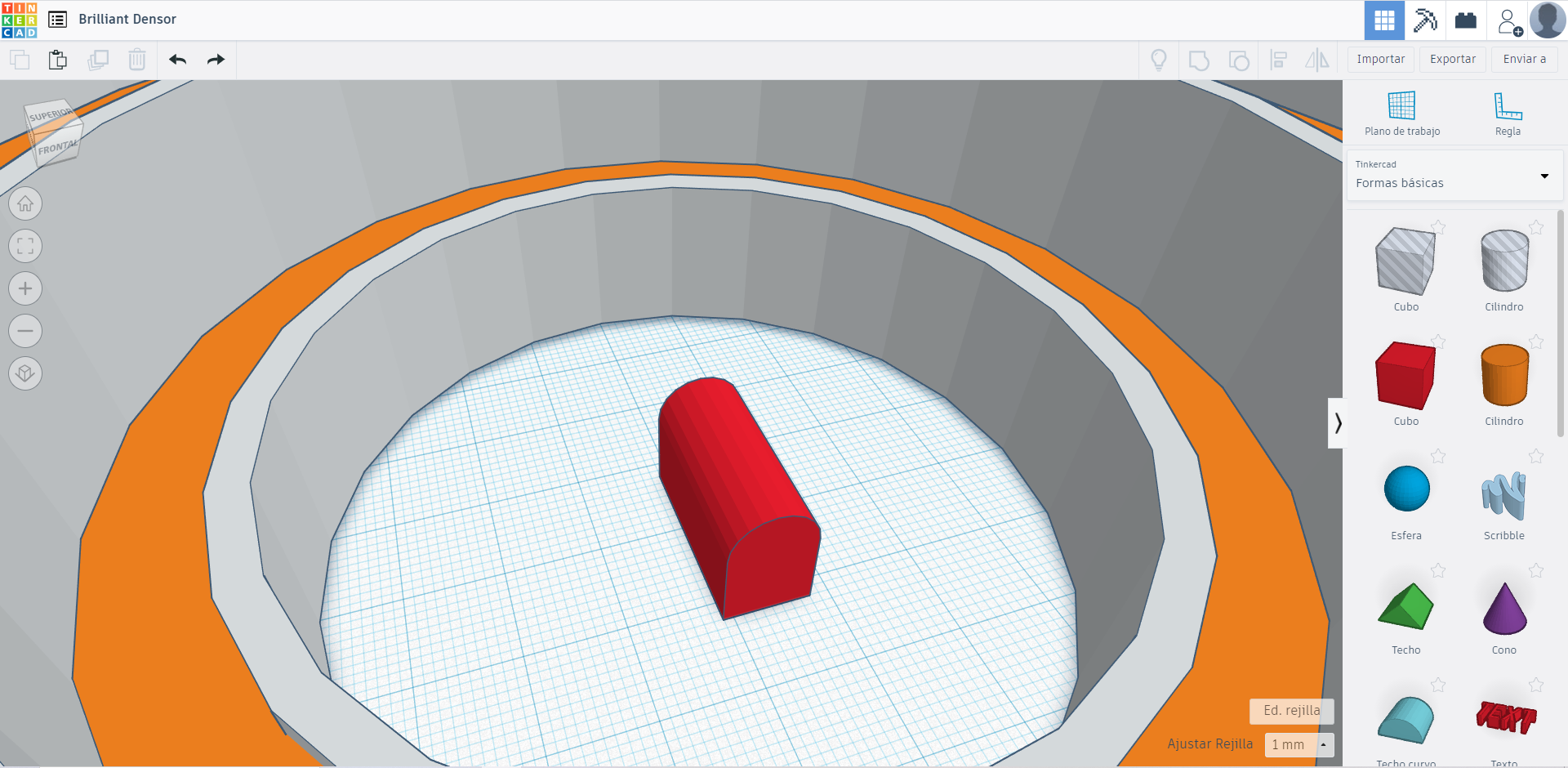
Task: Click the shapes panel scrollbar
Action: pos(1561,323)
